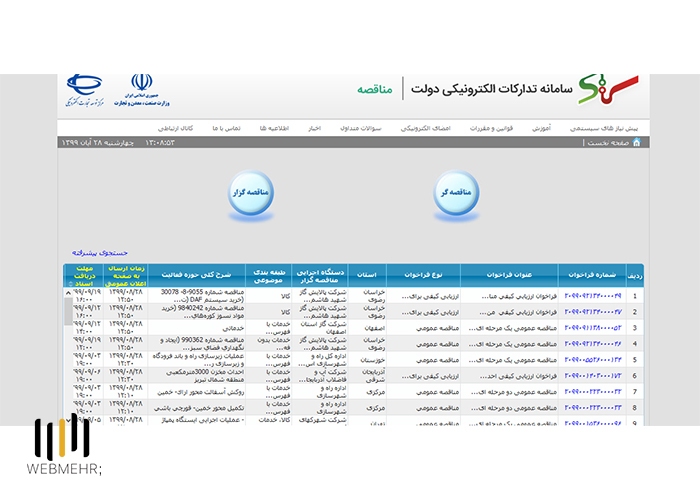Viewport: 700px width, 500px height.
Task: Open the tender number link in row 5
Action: [593, 360]
